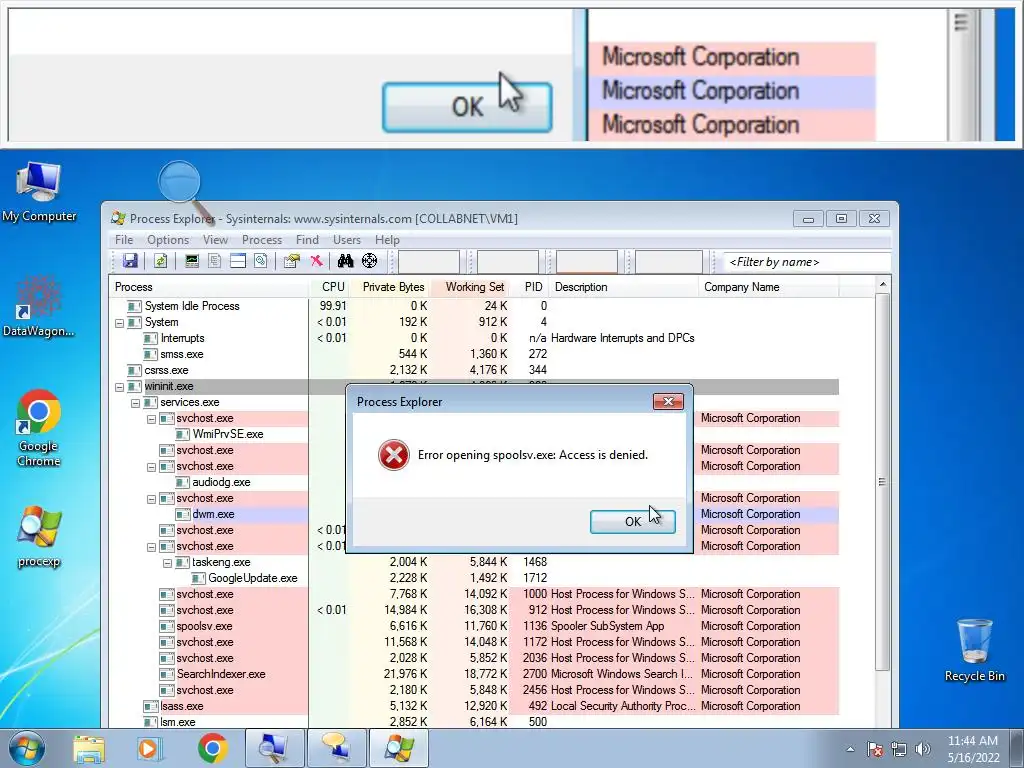Click the CPU usage mini graph
Image resolution: width=1024 pixels, height=768 pixels.
pos(429,262)
